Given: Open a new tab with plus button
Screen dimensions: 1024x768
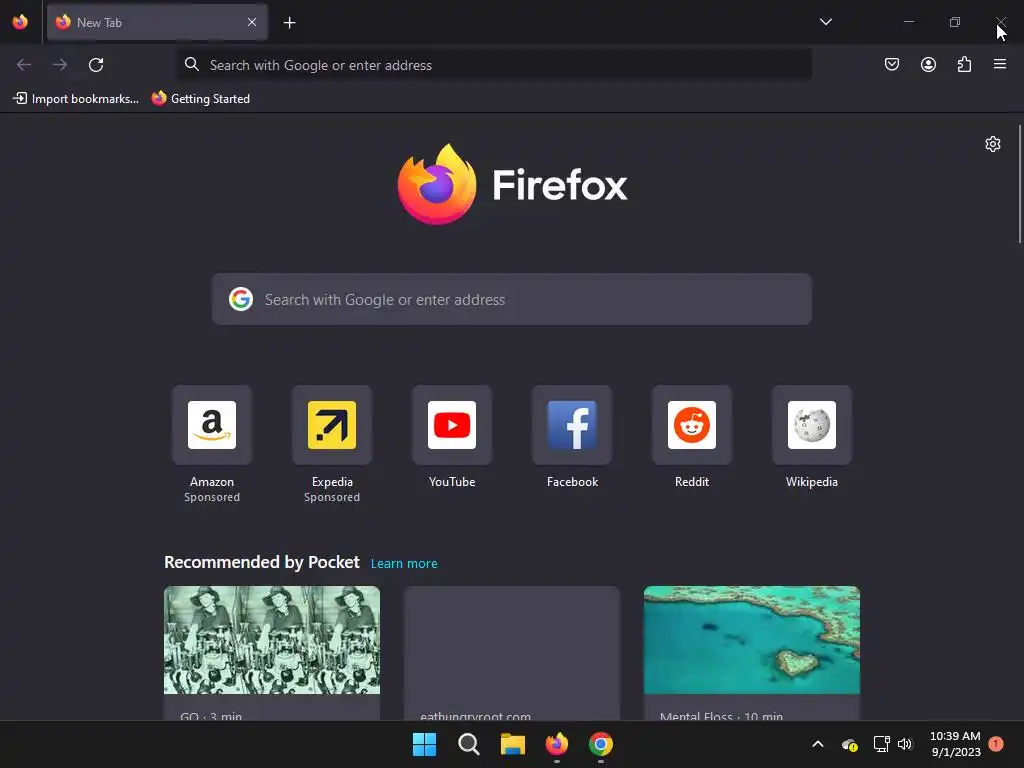Looking at the screenshot, I should [x=289, y=23].
